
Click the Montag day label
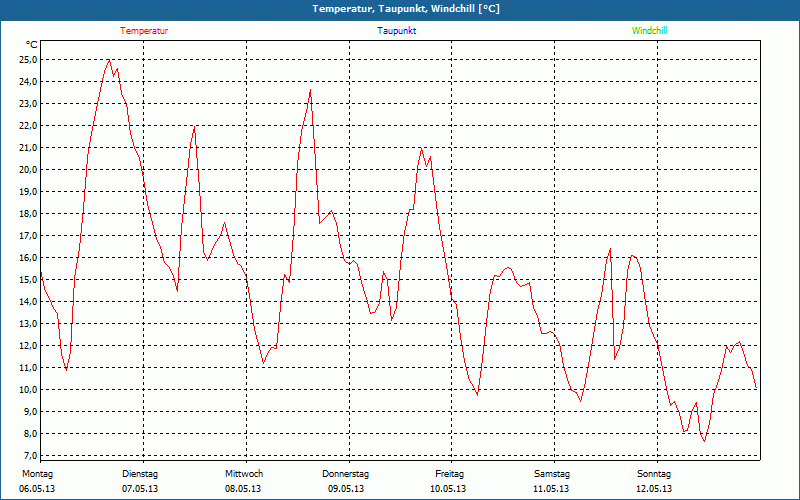tap(37, 474)
